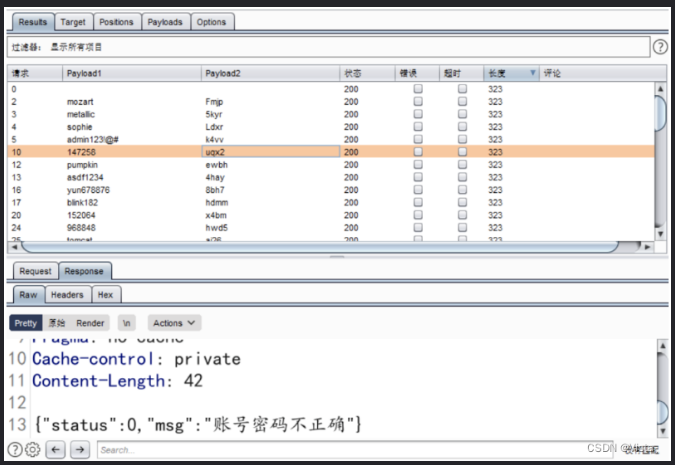The width and height of the screenshot is (675, 465).
Task: Sort by the status column header
Action: (368, 73)
